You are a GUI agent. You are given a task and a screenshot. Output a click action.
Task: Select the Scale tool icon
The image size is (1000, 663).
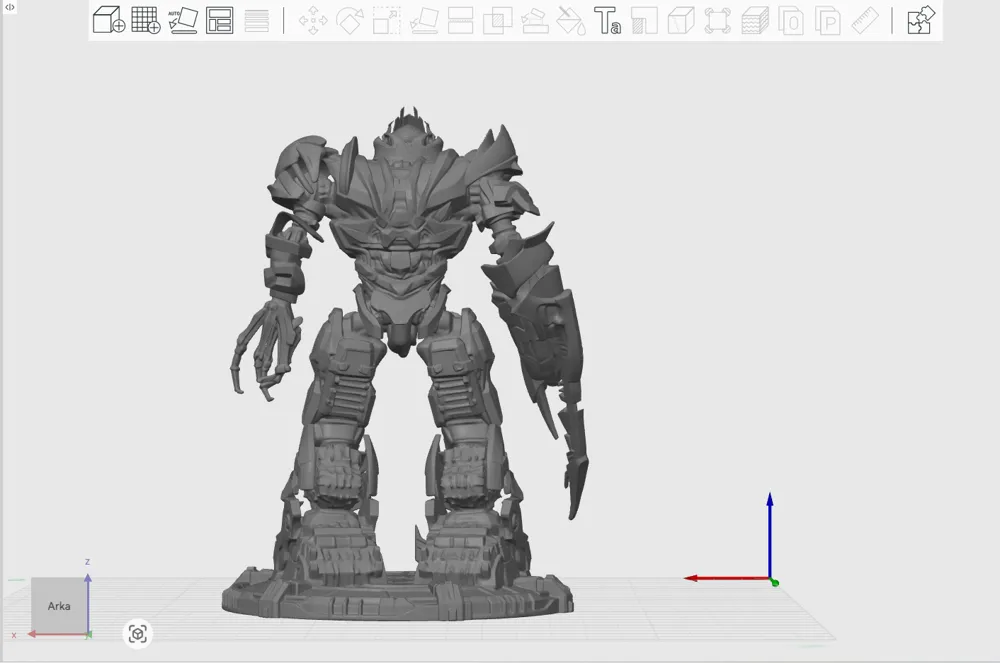(386, 20)
